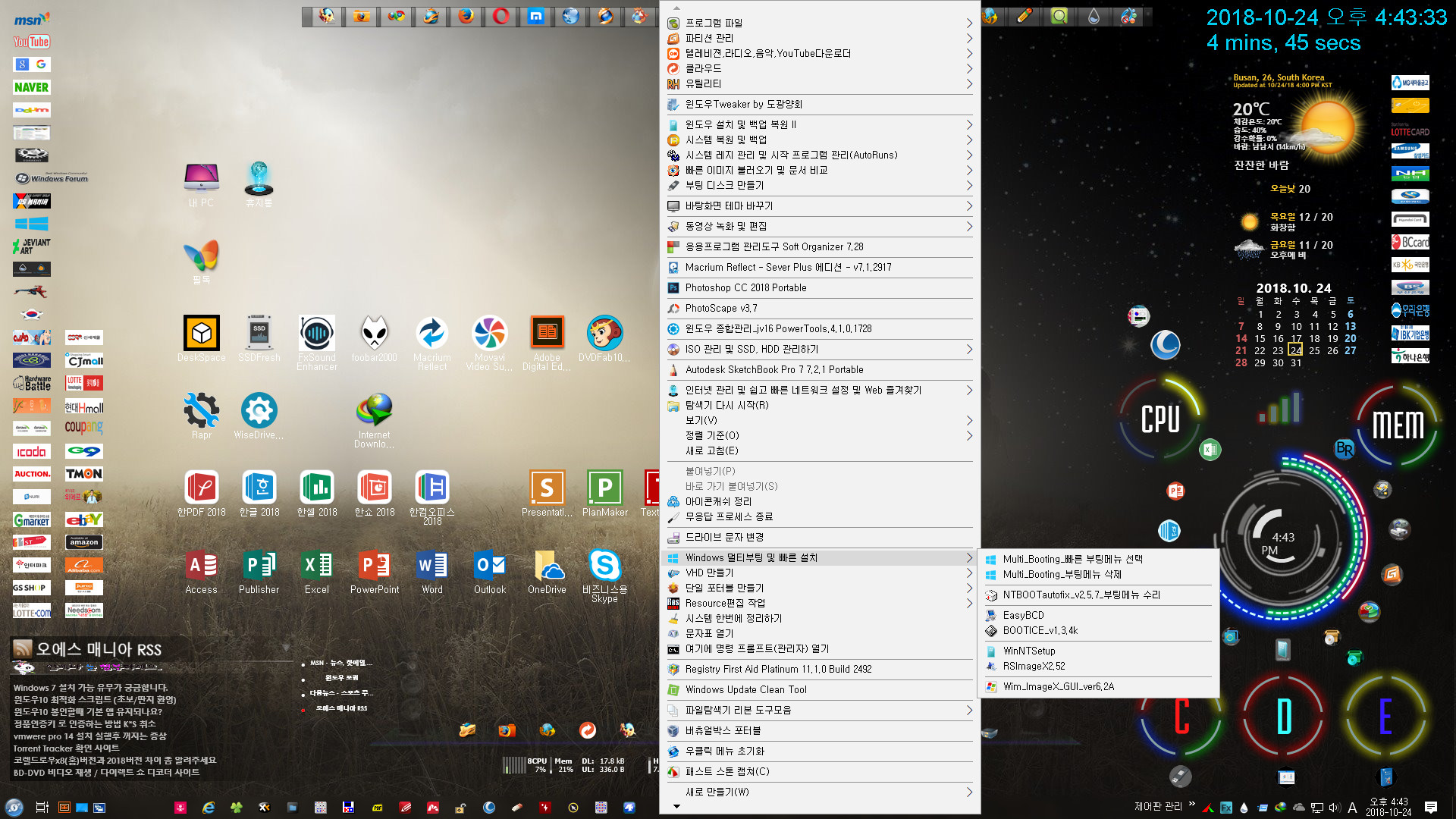This screenshot has height=819, width=1456.
Task: Click the NAVER sidebar shortcut
Action: point(32,87)
